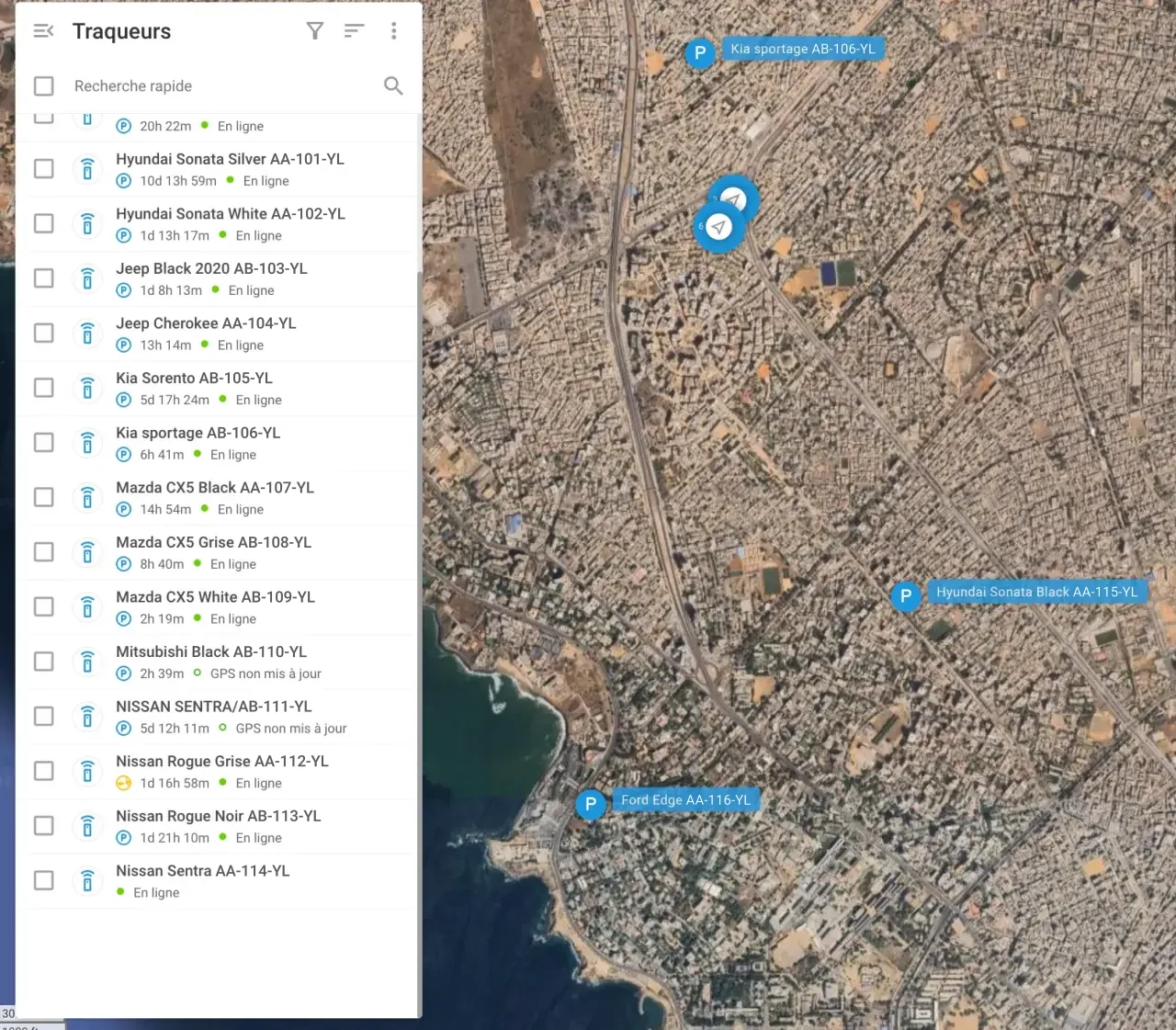Open the sort options icon
This screenshot has width=1176, height=1030.
point(354,31)
